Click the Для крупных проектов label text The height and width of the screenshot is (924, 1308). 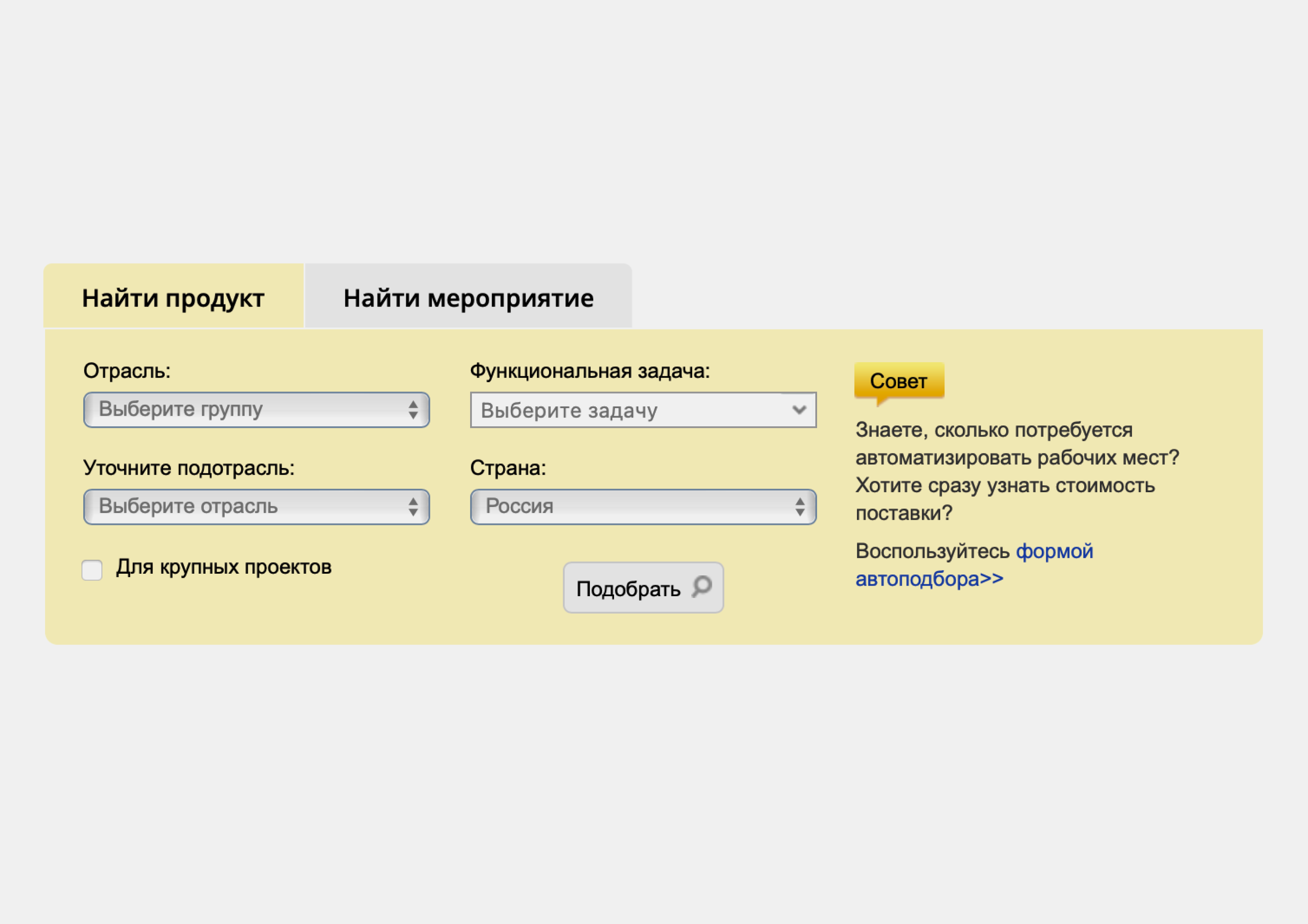tap(224, 567)
